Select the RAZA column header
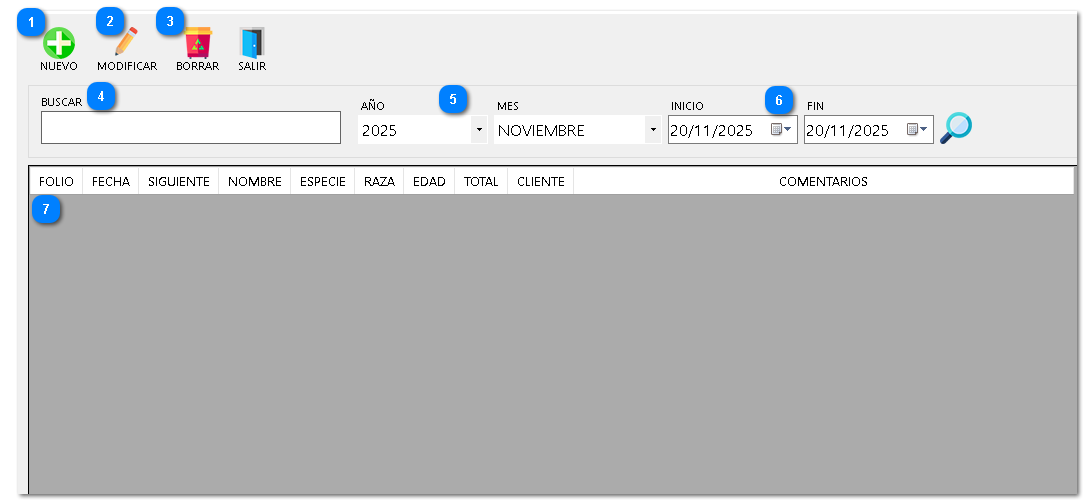This screenshot has width=1086, height=503. coord(379,182)
